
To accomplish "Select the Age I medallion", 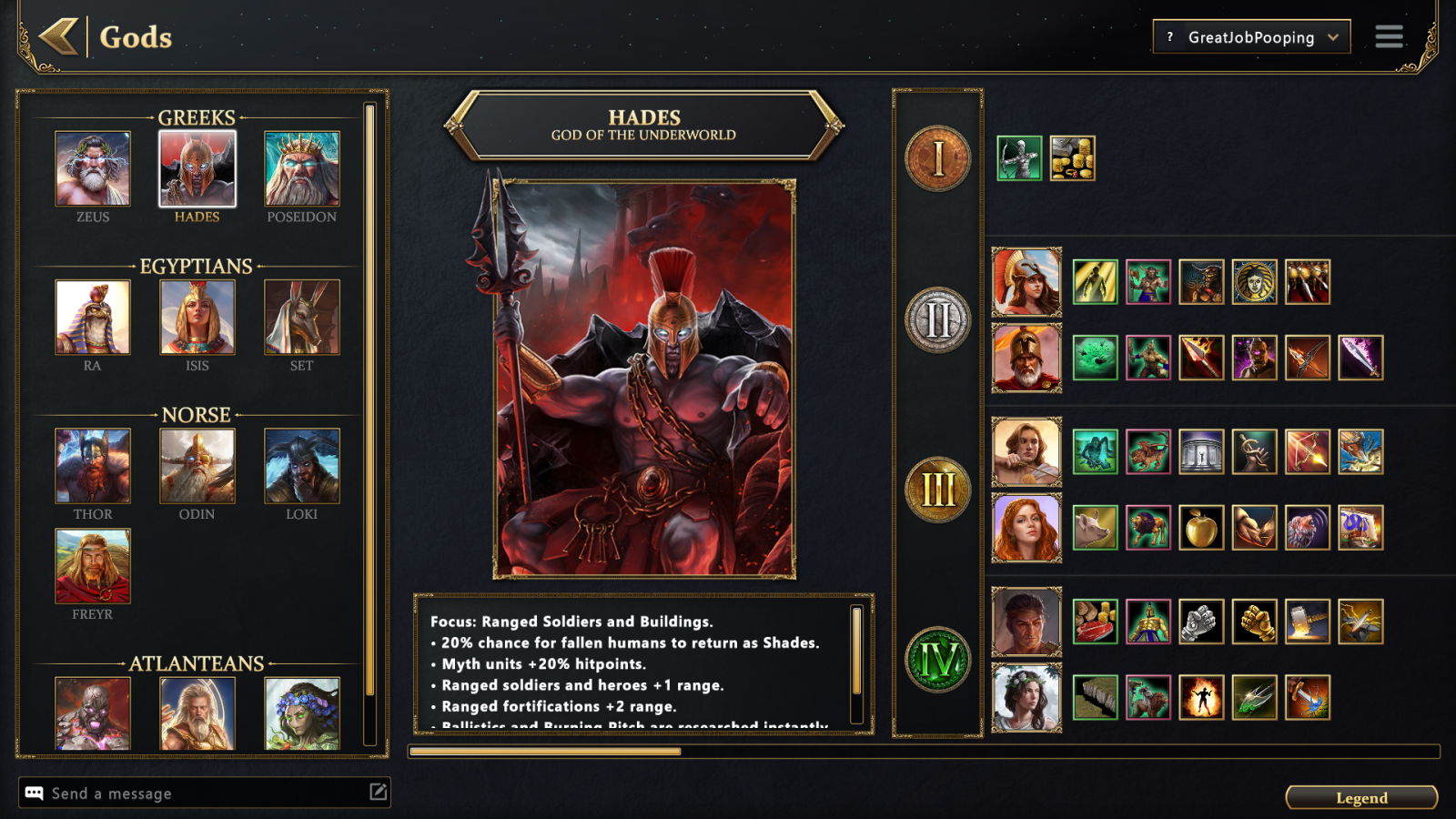I will click(x=937, y=158).
